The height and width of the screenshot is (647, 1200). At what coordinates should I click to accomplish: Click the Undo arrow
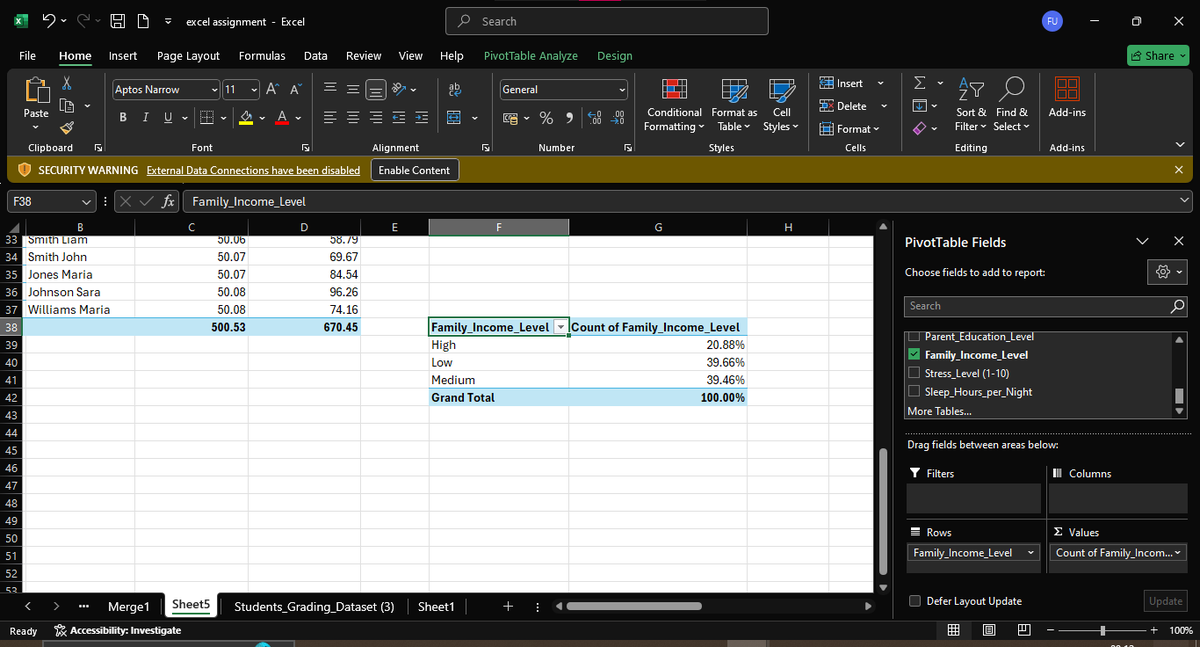coord(48,21)
